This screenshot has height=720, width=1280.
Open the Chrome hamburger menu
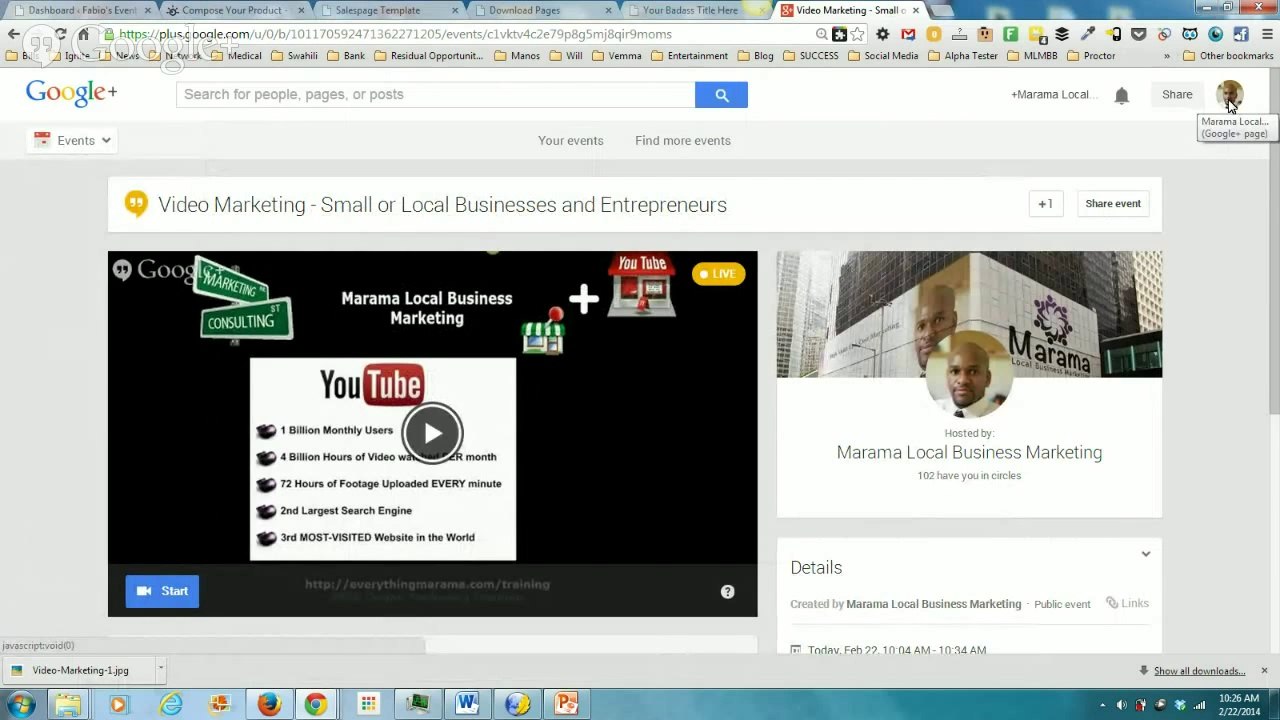(1266, 34)
